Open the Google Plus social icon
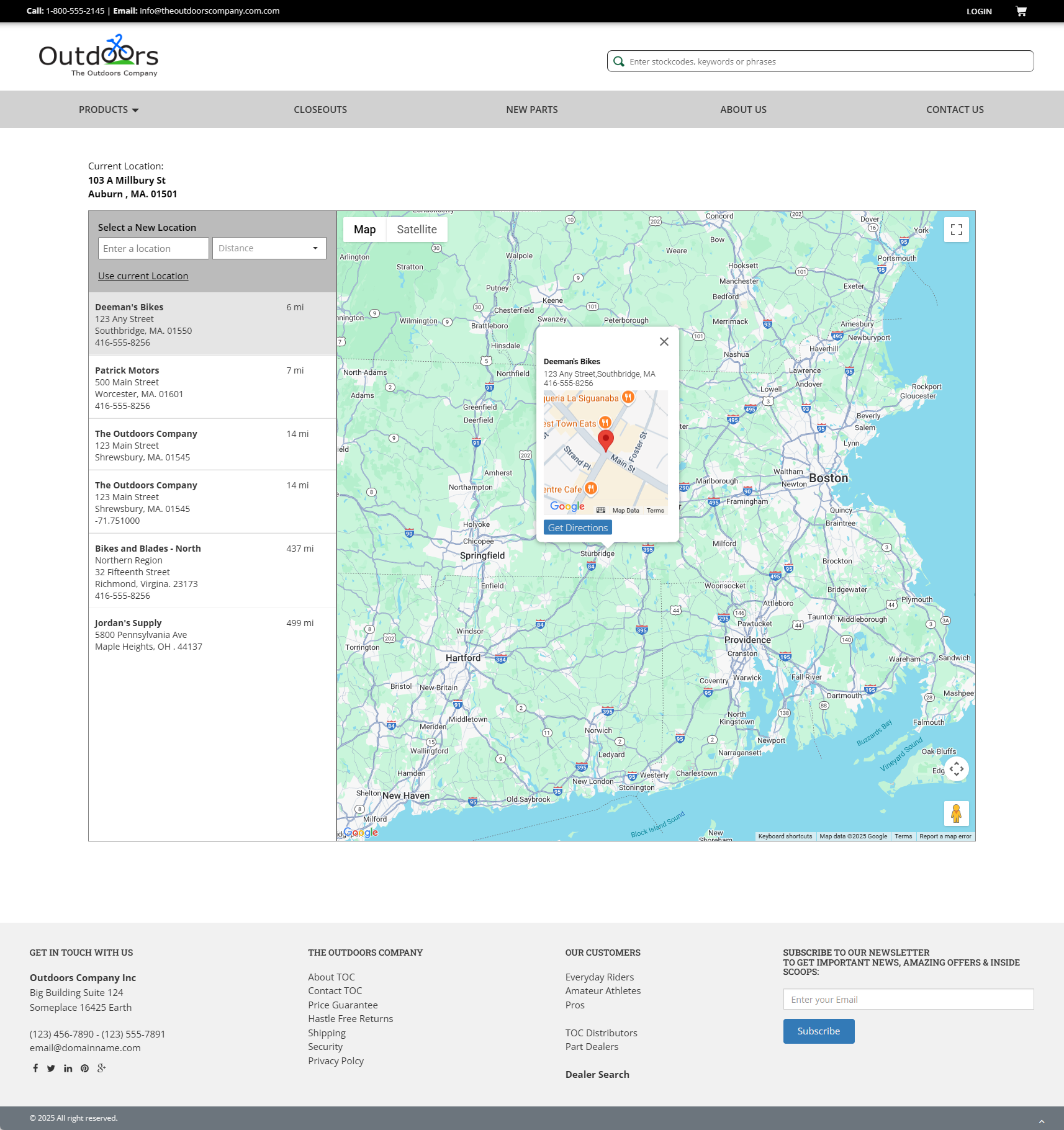 pos(102,1068)
